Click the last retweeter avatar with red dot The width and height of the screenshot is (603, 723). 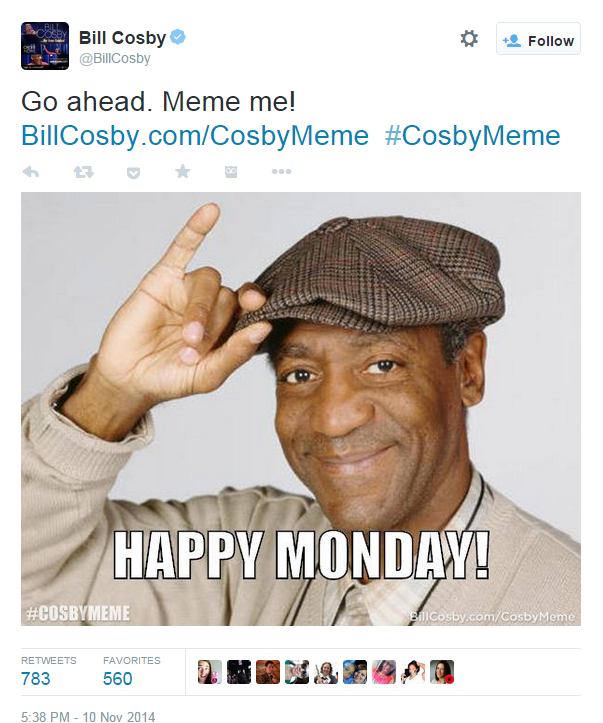442,672
